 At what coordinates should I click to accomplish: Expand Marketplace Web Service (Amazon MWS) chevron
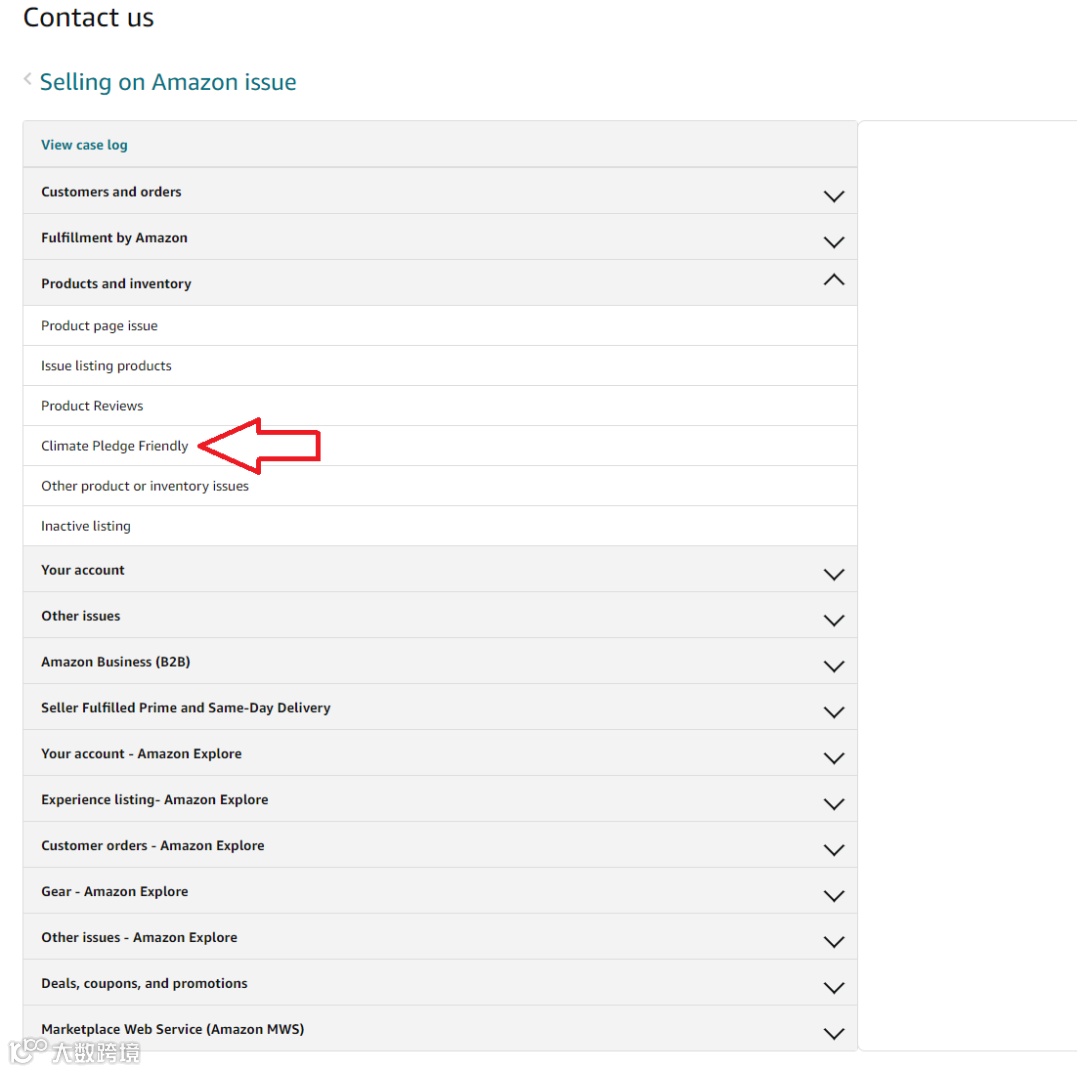(x=833, y=1034)
